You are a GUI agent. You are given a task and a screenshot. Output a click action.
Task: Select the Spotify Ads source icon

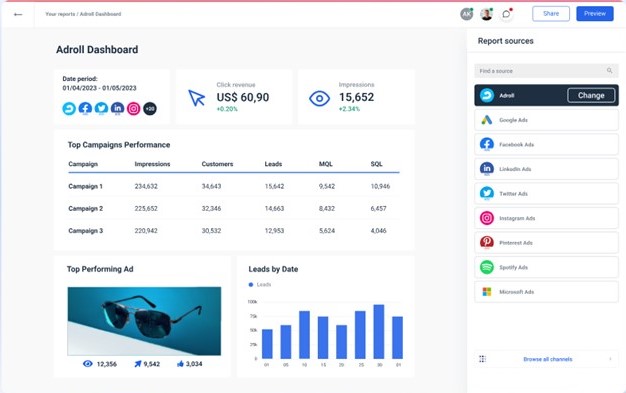[487, 267]
